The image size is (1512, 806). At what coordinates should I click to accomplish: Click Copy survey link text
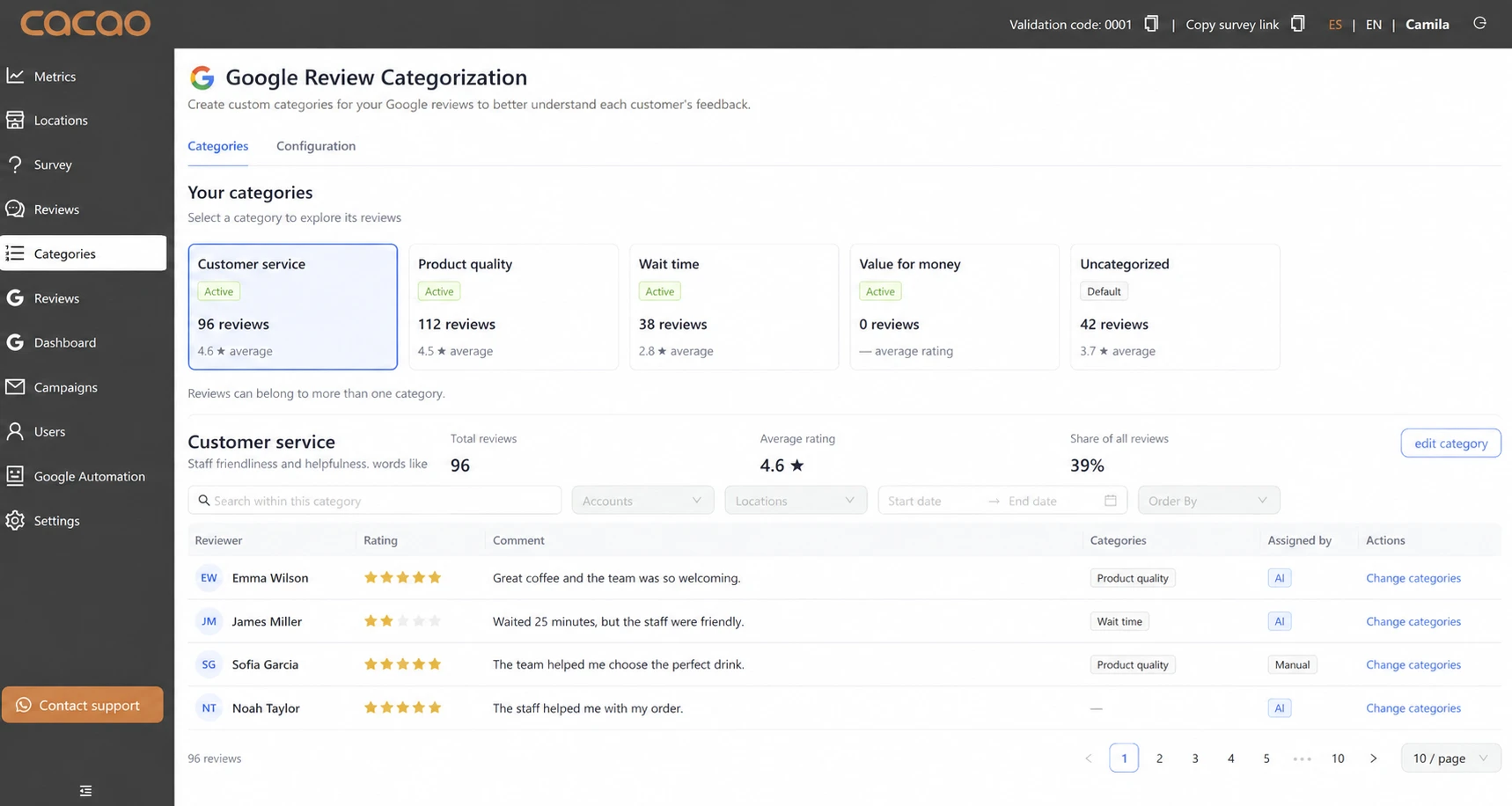(1232, 25)
